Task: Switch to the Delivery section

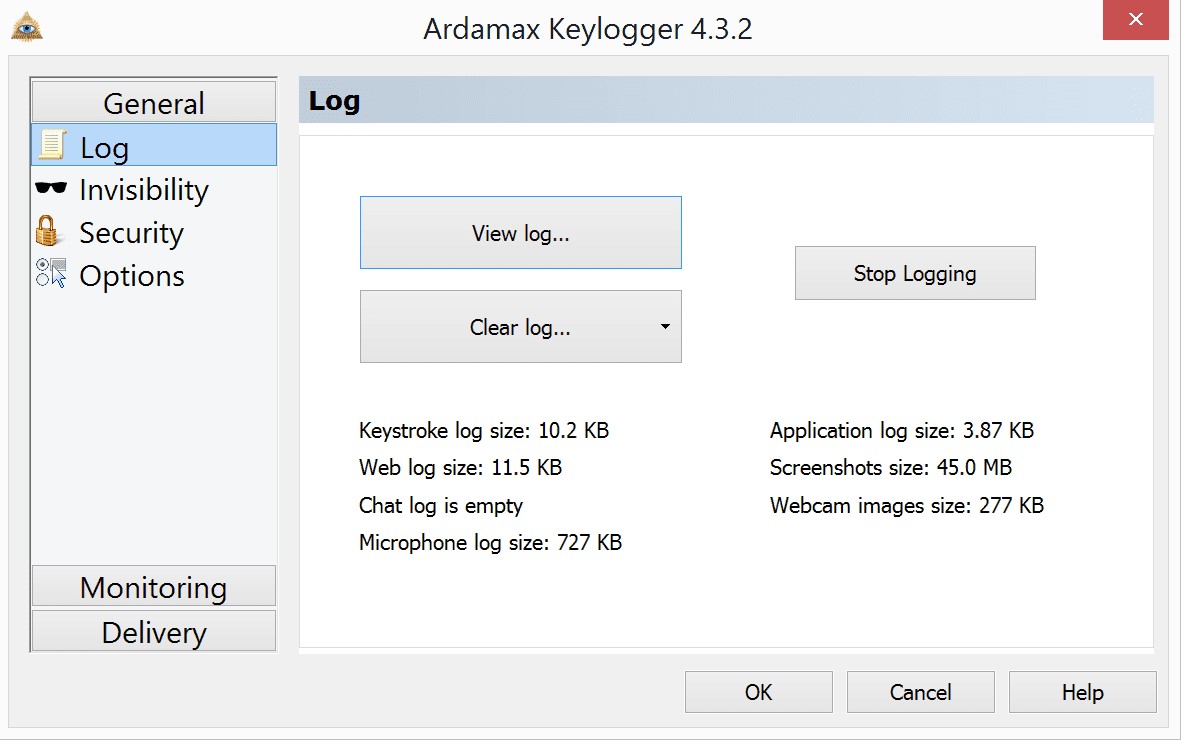Action: click(x=153, y=631)
